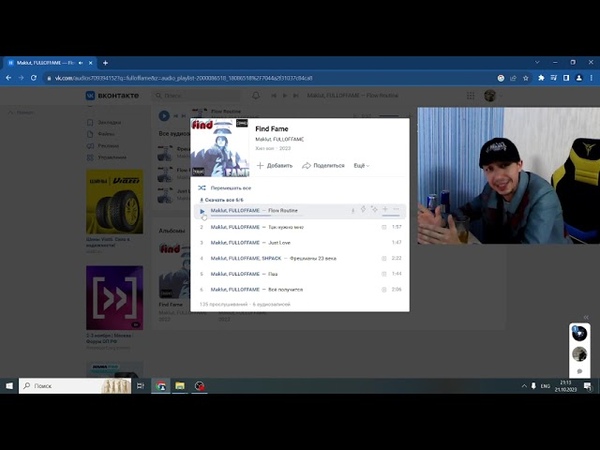Screen dimensions: 600x450
Task: Open the ВКонтакте logo home link
Action: tap(112, 95)
